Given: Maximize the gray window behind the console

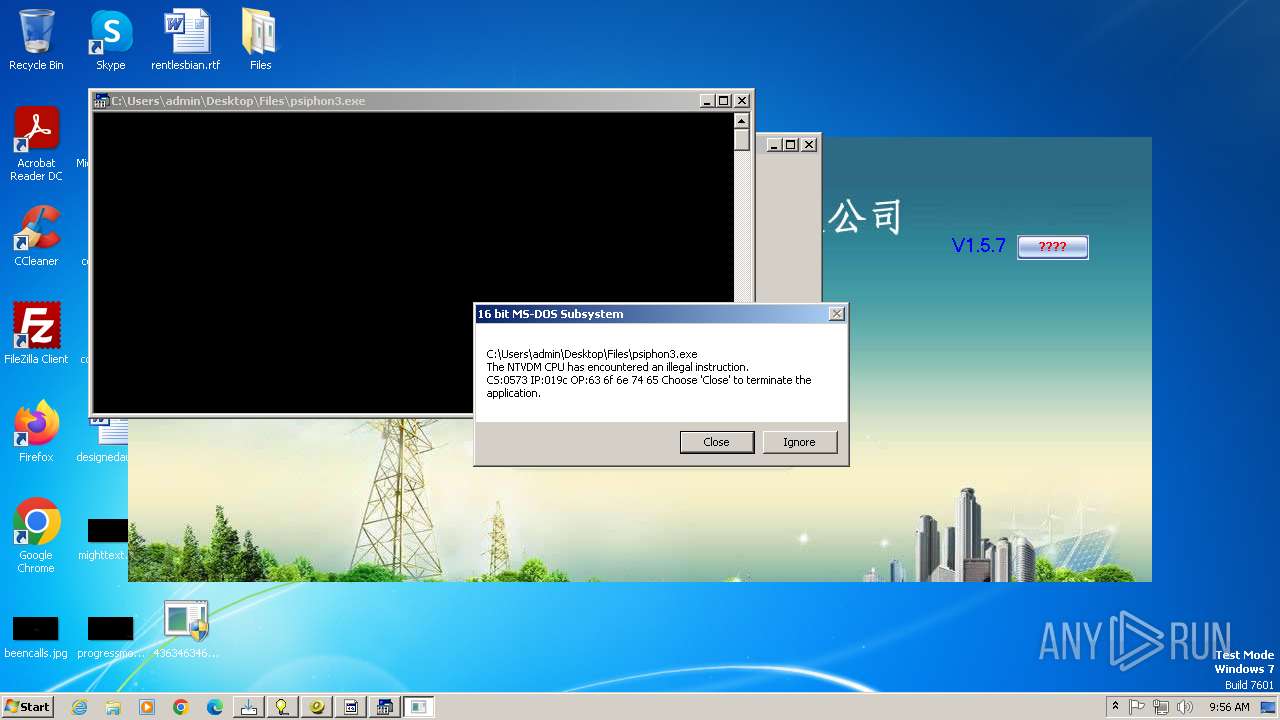Looking at the screenshot, I should click(791, 145).
